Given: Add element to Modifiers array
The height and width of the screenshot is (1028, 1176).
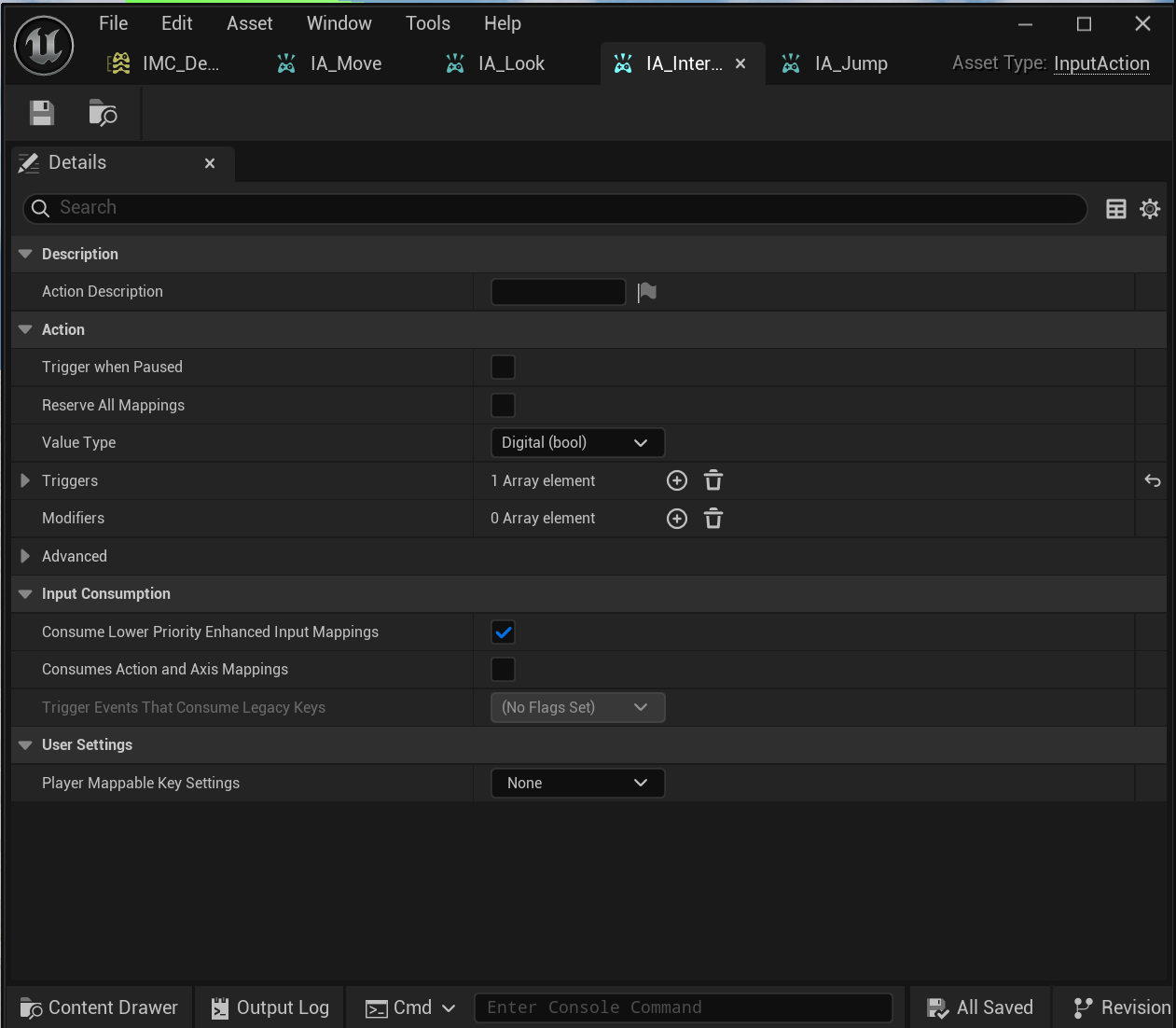Looking at the screenshot, I should click(677, 519).
